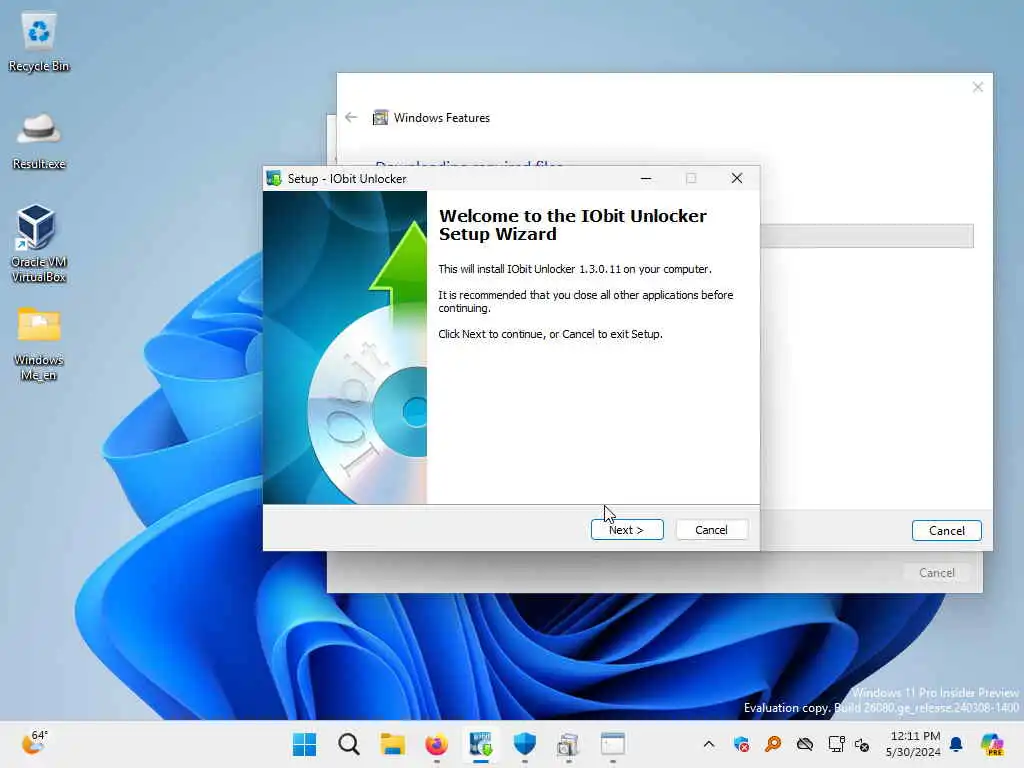The width and height of the screenshot is (1024, 768).
Task: Click the network display tray icon
Action: [837, 744]
